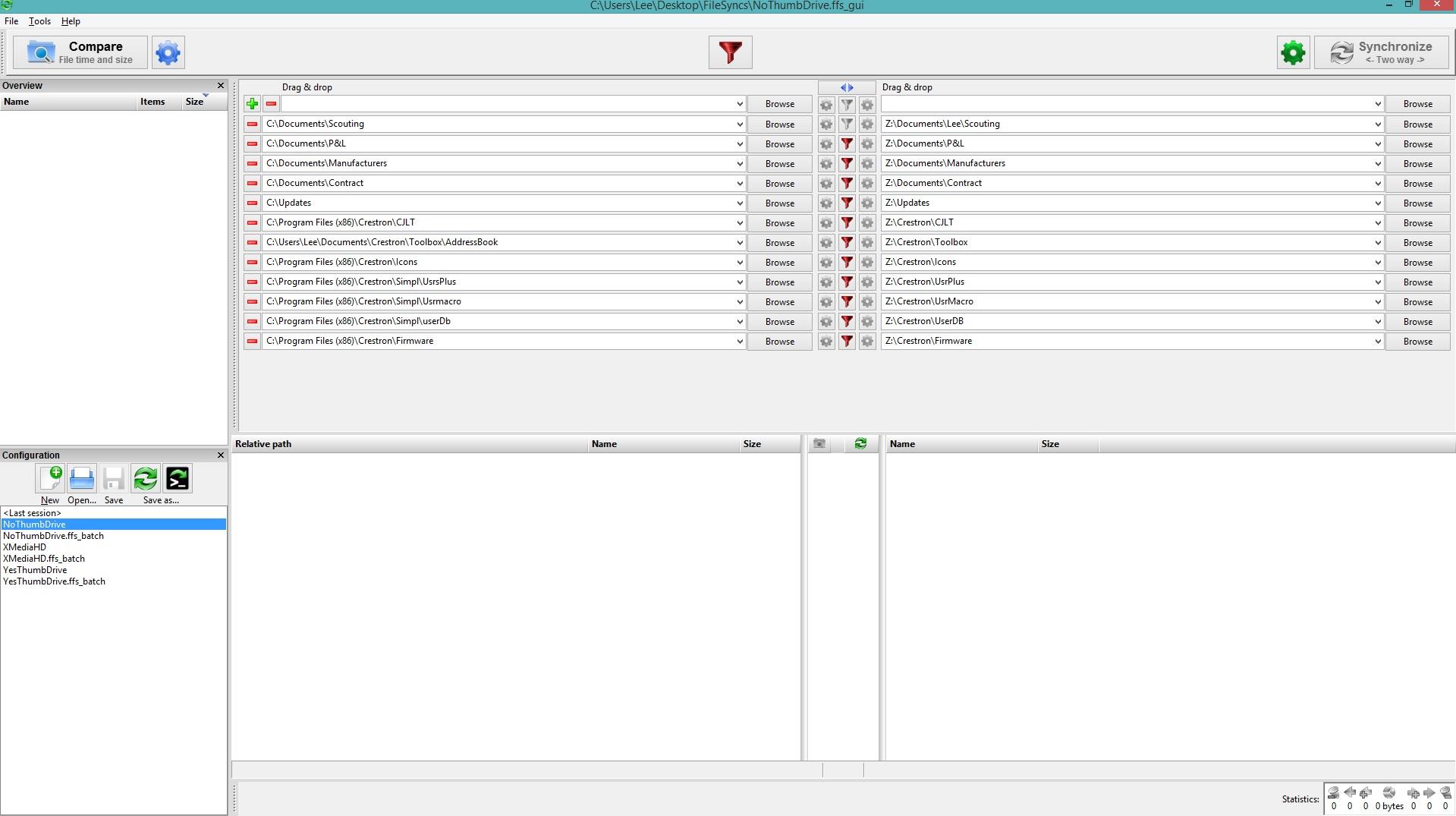Screen dimensions: 1456x816
Task: Browse for left folder of AddressBook pair
Action: (779, 243)
